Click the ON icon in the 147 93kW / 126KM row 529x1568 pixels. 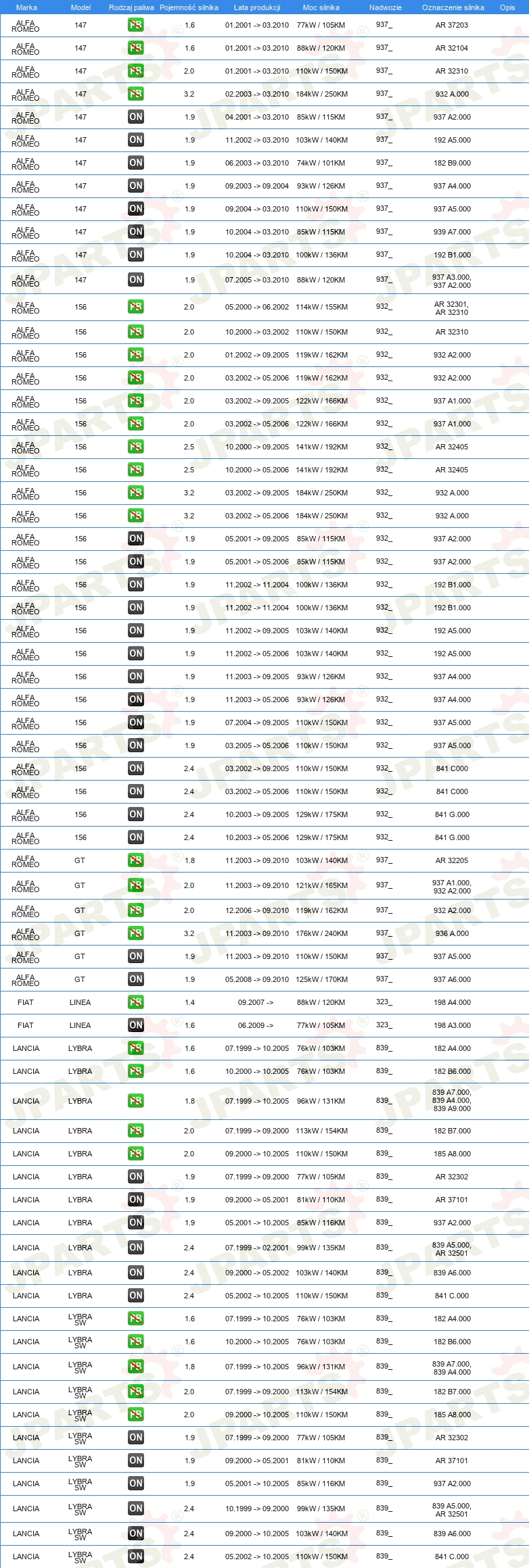[135, 186]
